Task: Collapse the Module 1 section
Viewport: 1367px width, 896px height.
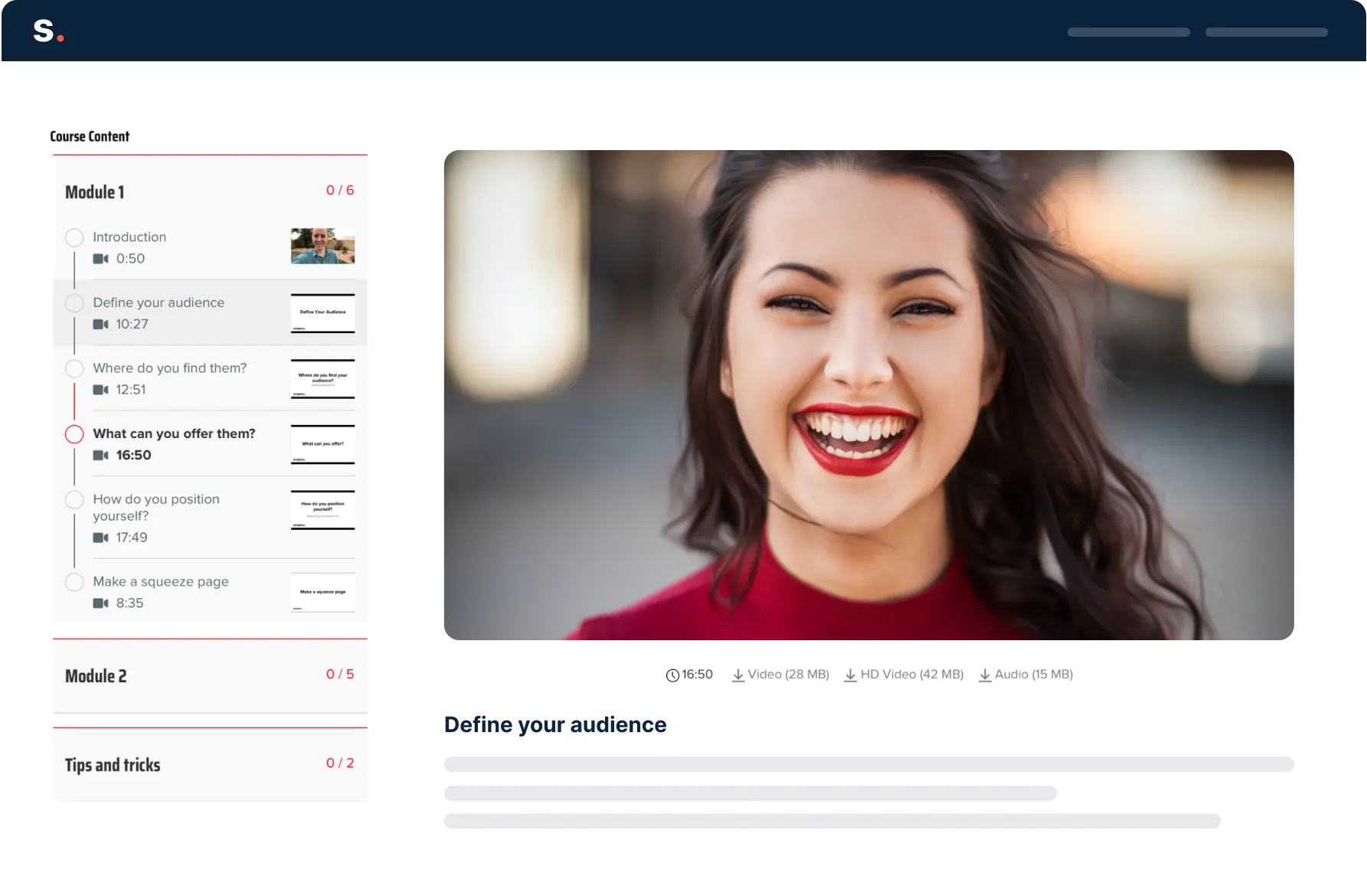Action: tap(94, 192)
